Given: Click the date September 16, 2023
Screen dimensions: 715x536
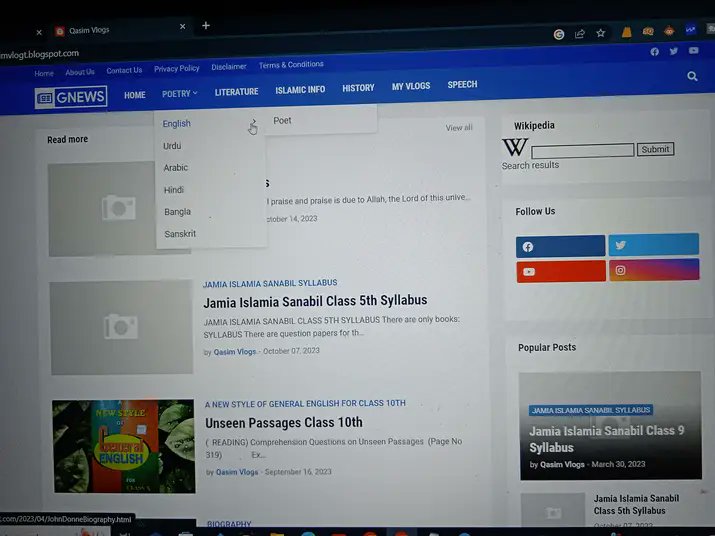Looking at the screenshot, I should (298, 472).
